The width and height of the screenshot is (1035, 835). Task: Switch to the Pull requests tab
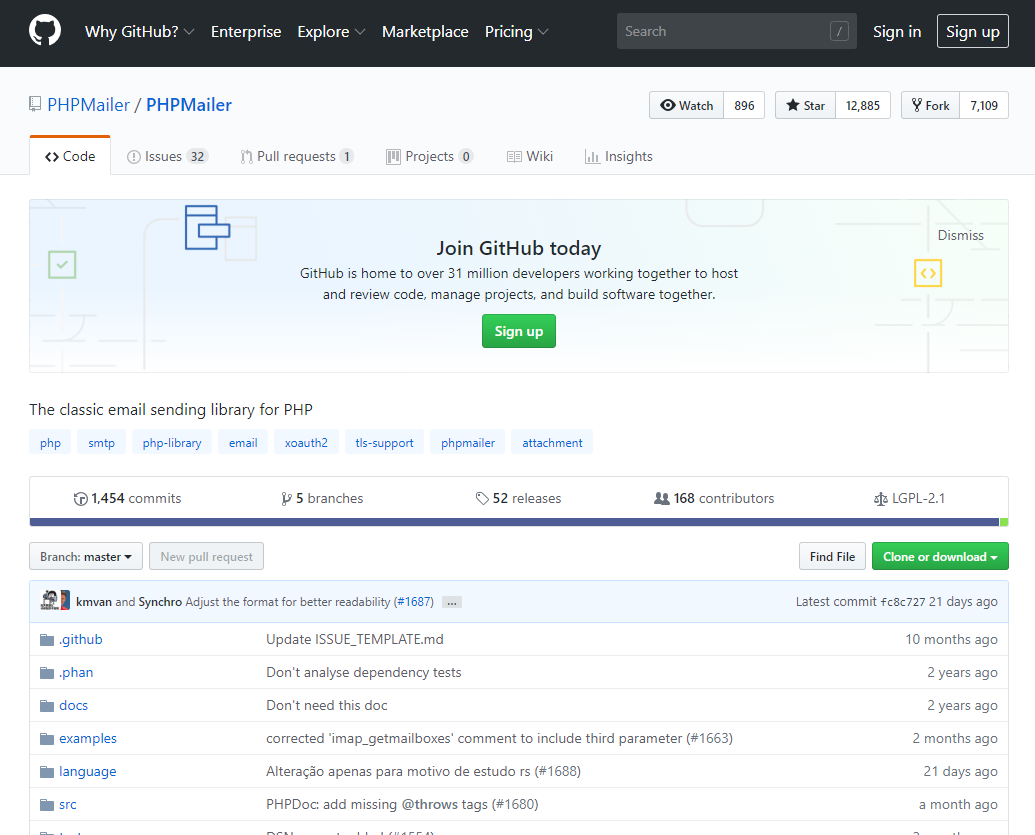(297, 156)
